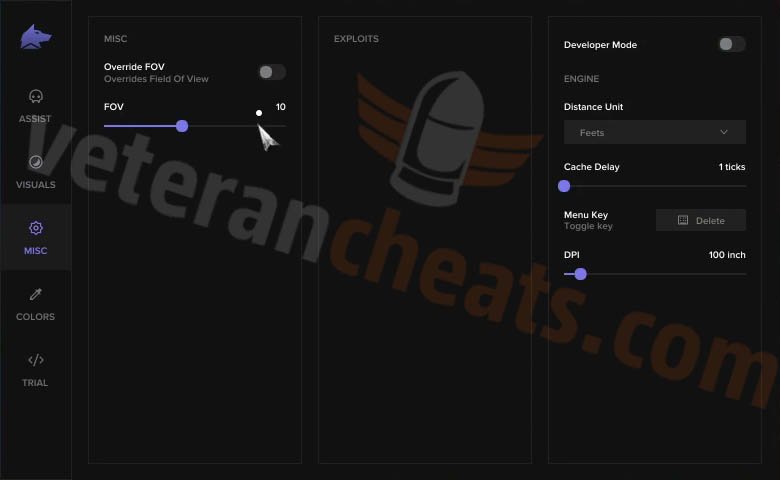The image size is (780, 480).
Task: Click the 'Override FOV' label
Action: (x=134, y=67)
